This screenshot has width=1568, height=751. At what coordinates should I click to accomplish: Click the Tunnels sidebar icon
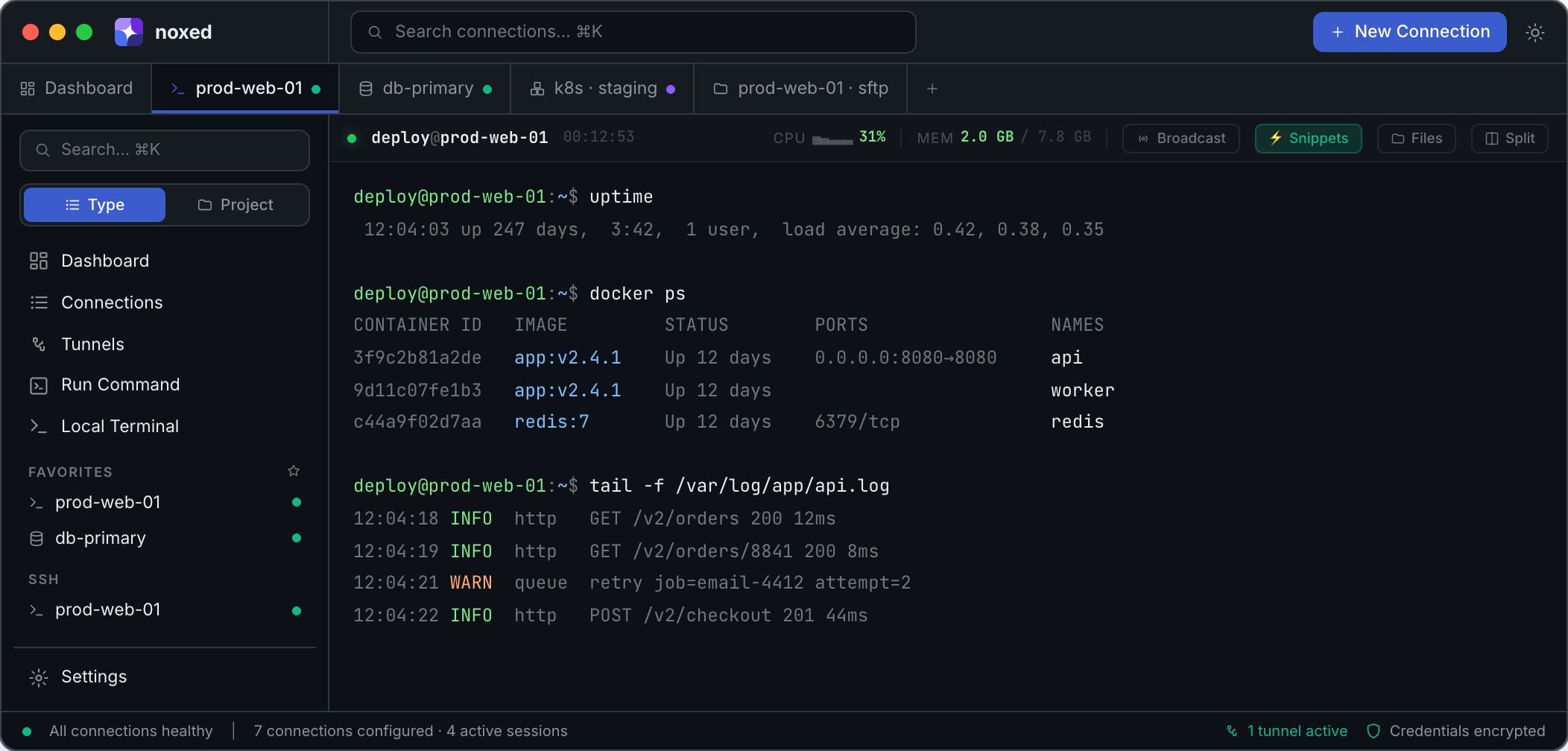39,344
